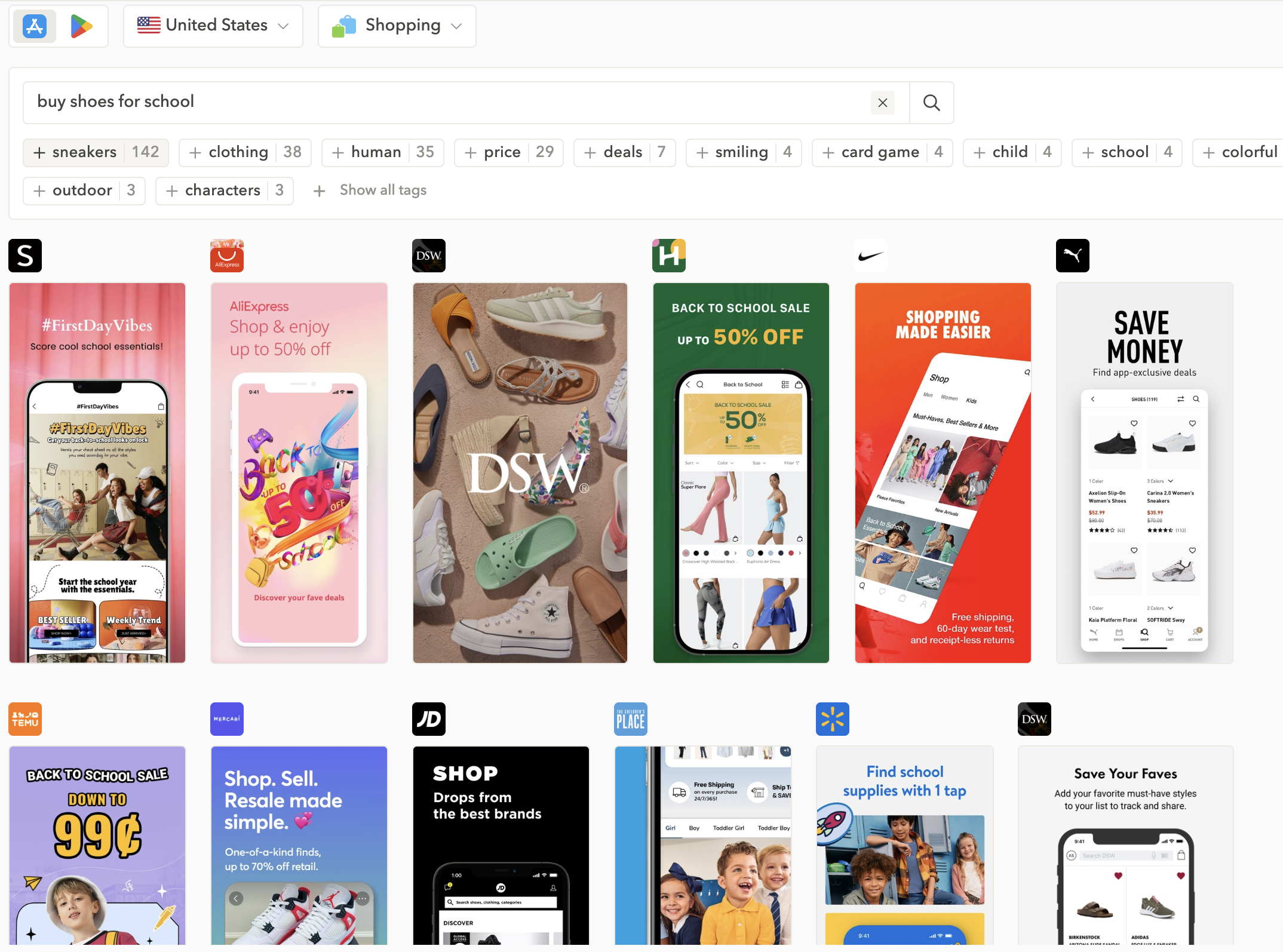Open the DSW app icon above the shoe collage
Image resolution: width=1283 pixels, height=952 pixels.
(429, 256)
